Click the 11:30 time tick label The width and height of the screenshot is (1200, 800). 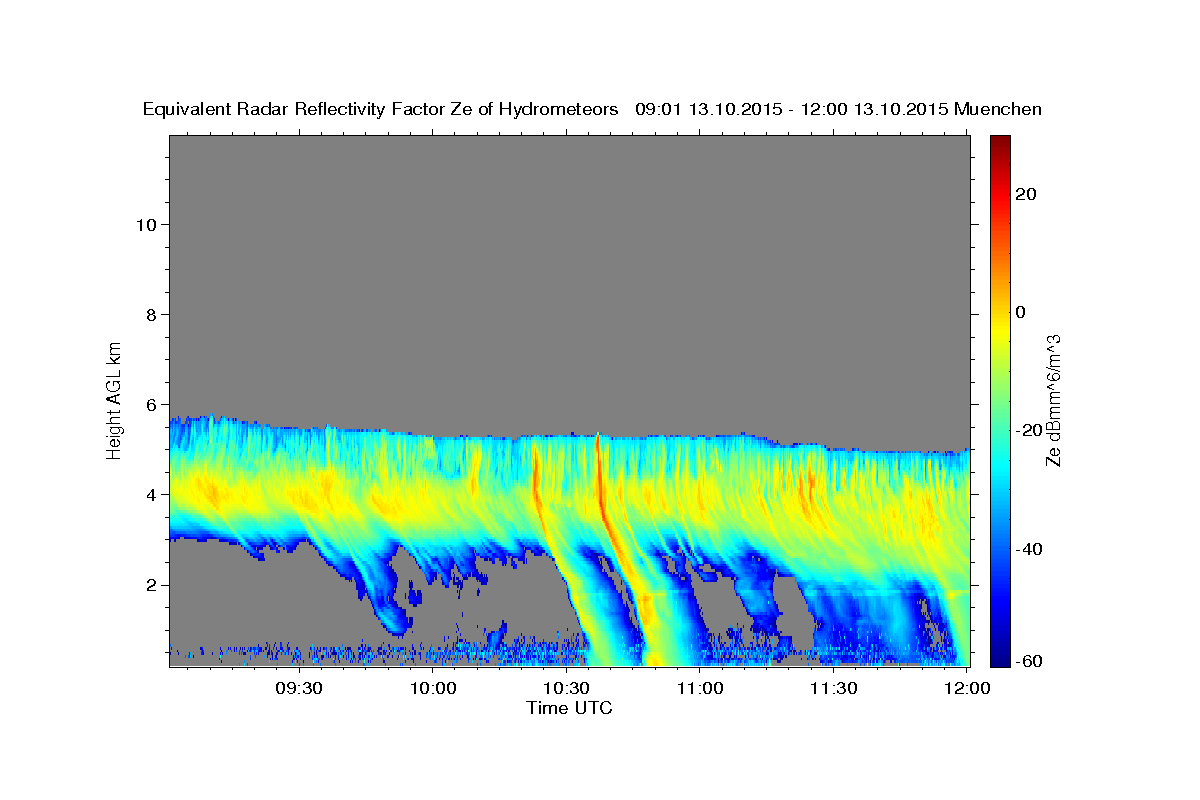(x=833, y=688)
